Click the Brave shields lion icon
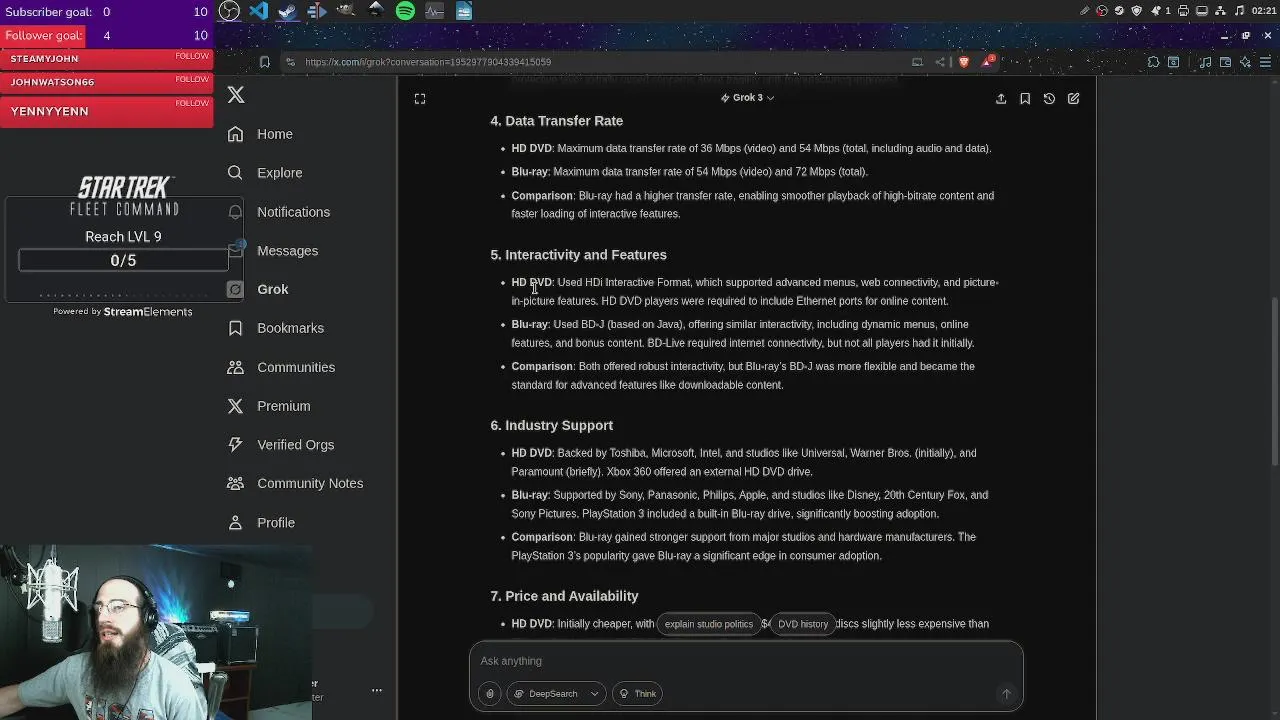Viewport: 1280px width, 720px height. pyautogui.click(x=964, y=62)
